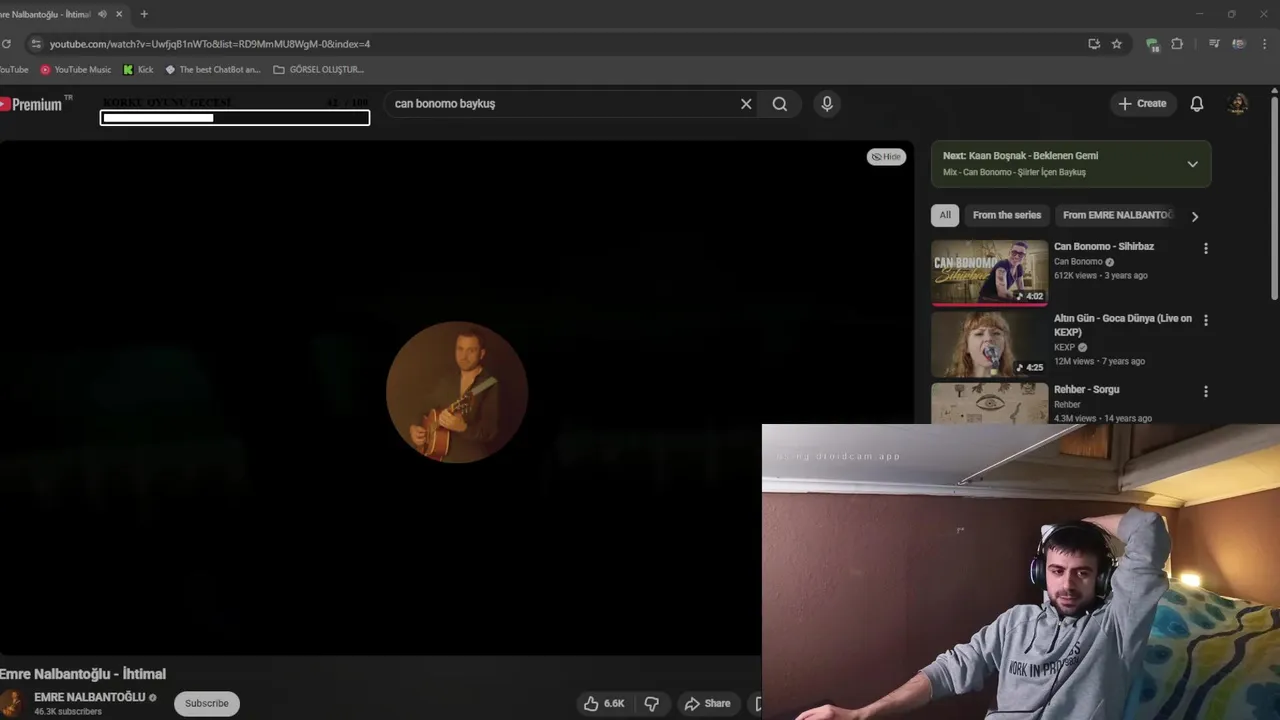Open the Can Bonomo - Sihirbaz thumbnail
The width and height of the screenshot is (1280, 720).
point(990,272)
